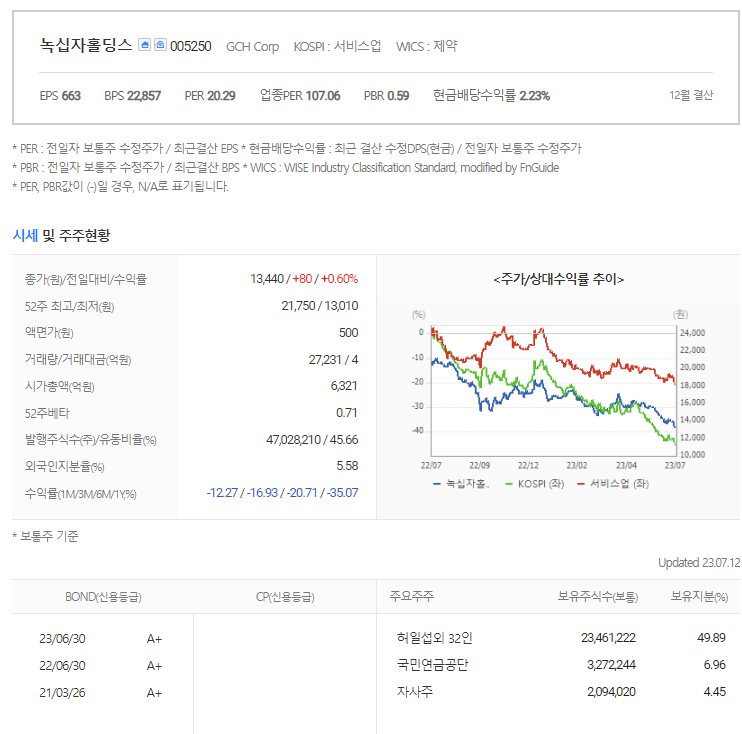Click the BPS 22,857 value
The width and height of the screenshot is (742, 734).
(x=132, y=96)
